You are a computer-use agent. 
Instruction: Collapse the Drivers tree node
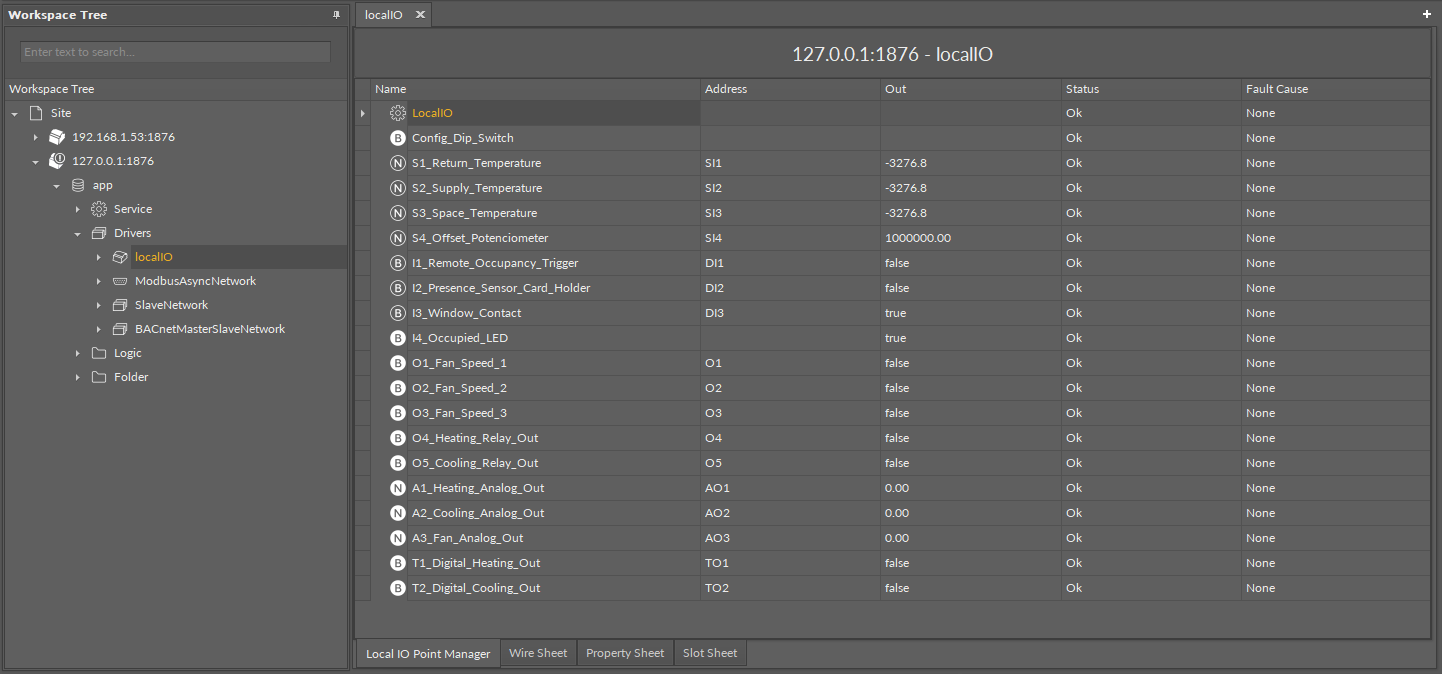point(77,233)
